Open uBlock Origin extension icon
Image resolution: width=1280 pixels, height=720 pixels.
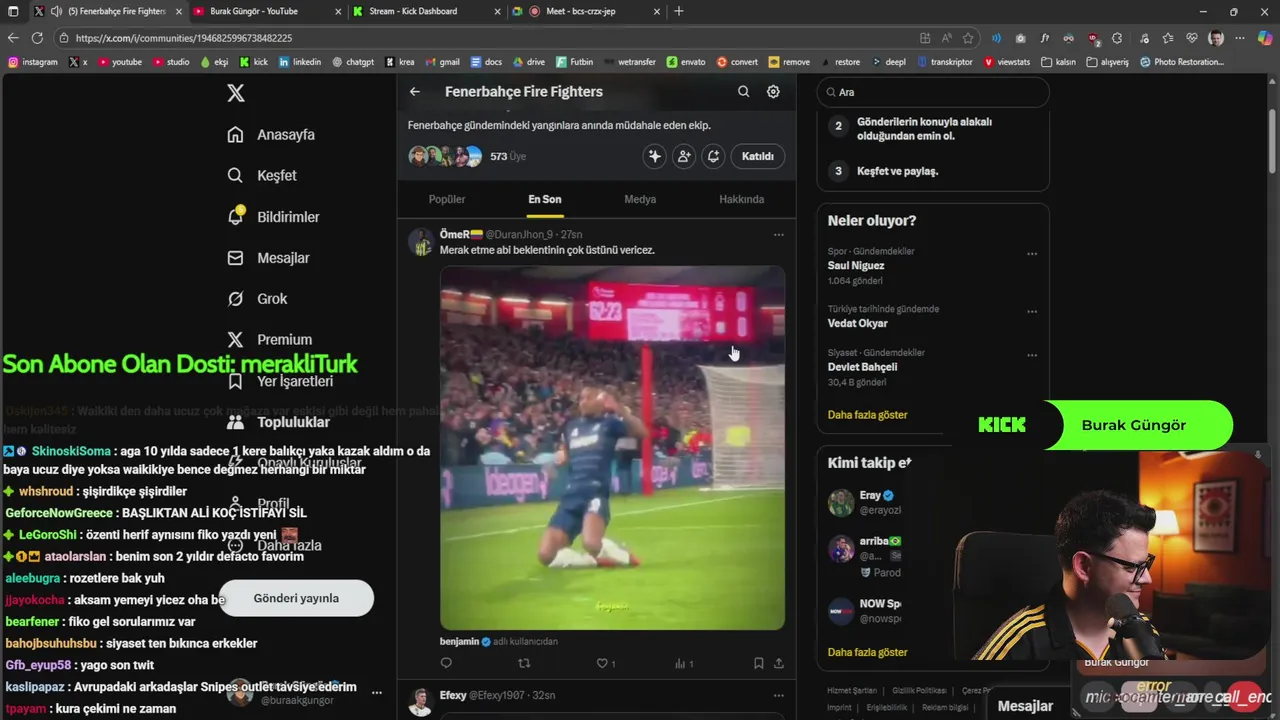1093,38
